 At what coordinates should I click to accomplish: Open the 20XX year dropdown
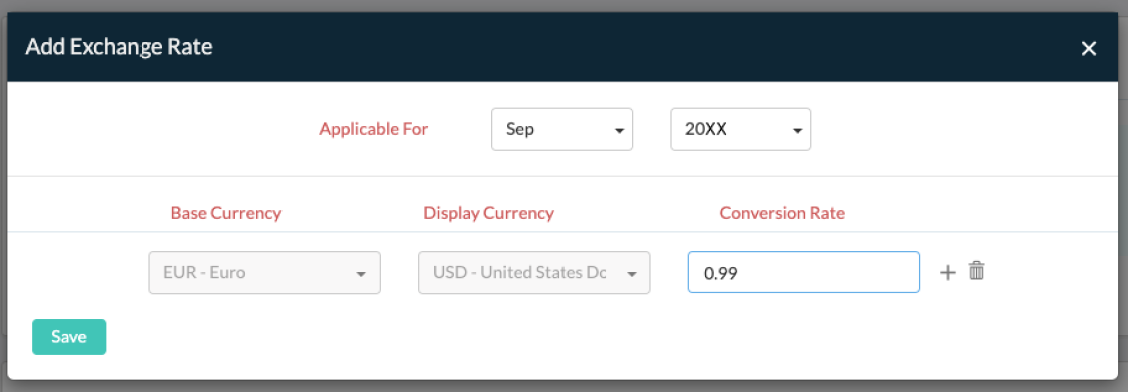point(740,129)
